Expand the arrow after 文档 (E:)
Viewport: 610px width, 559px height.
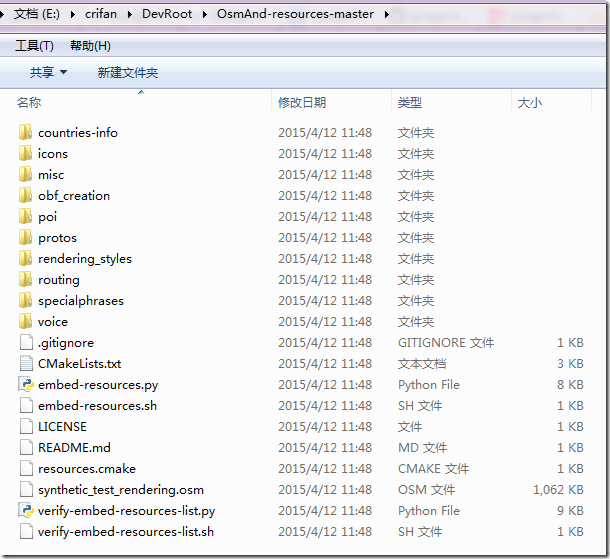(x=73, y=15)
